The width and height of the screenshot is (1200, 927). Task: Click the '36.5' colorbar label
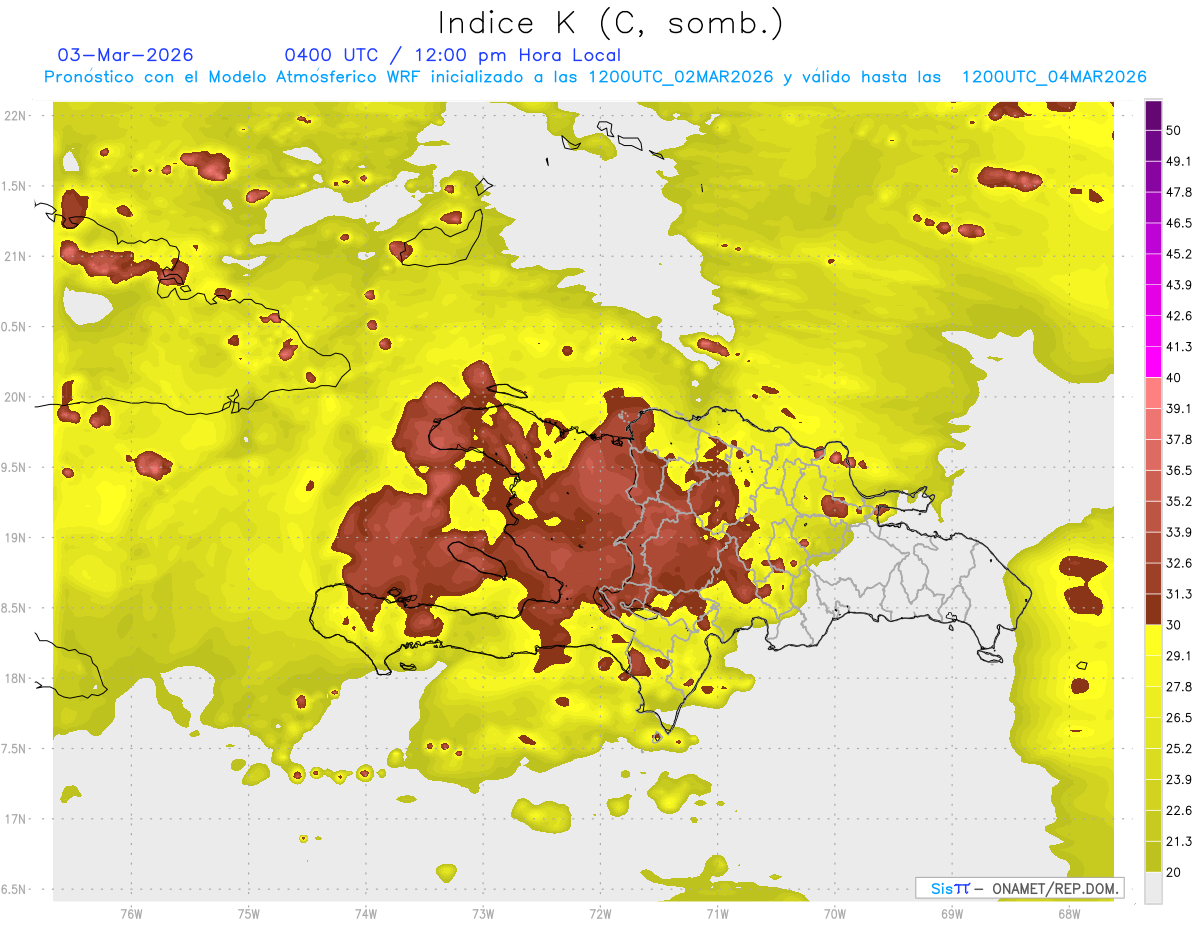1180,470
